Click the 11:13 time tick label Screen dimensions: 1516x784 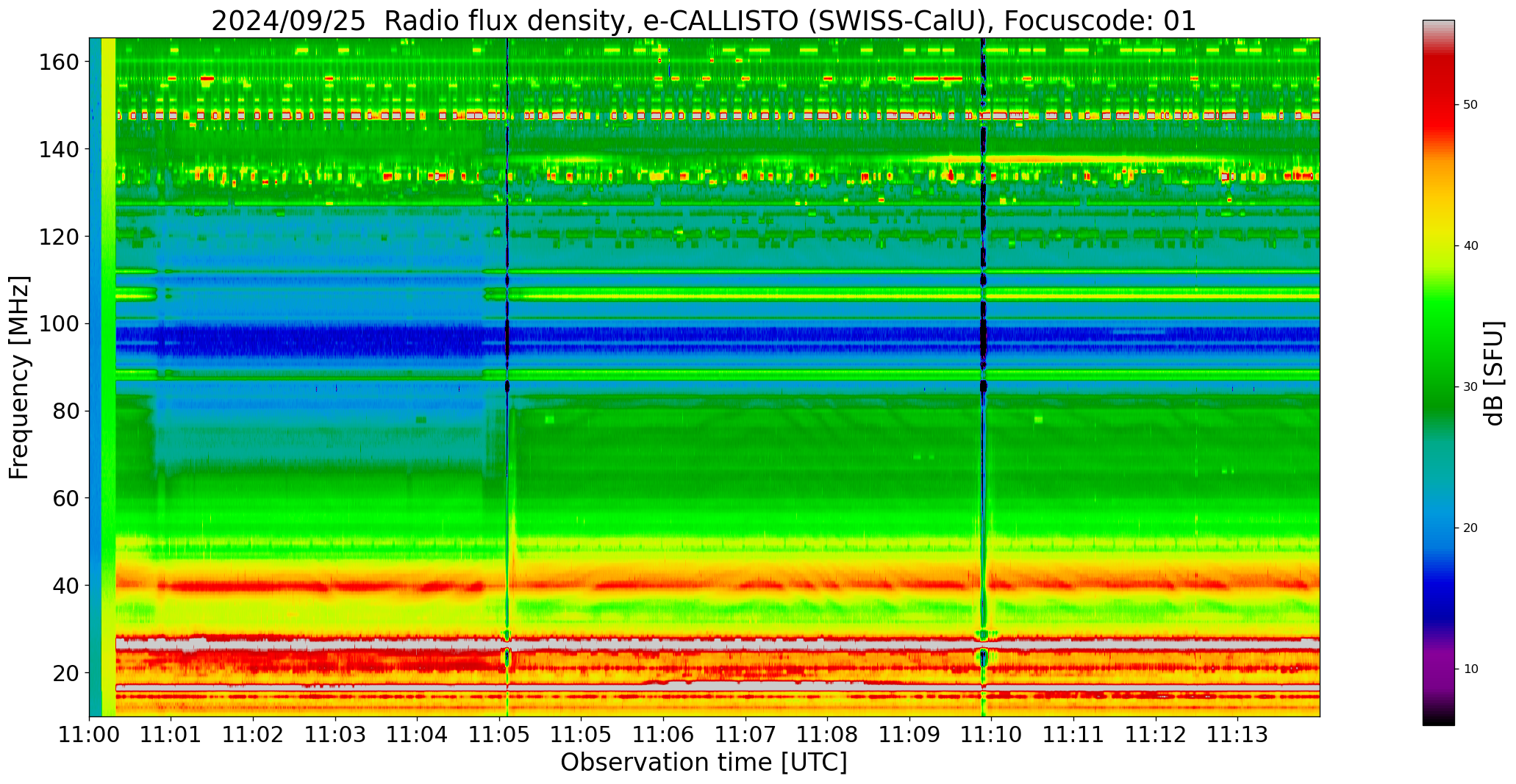tap(1237, 735)
